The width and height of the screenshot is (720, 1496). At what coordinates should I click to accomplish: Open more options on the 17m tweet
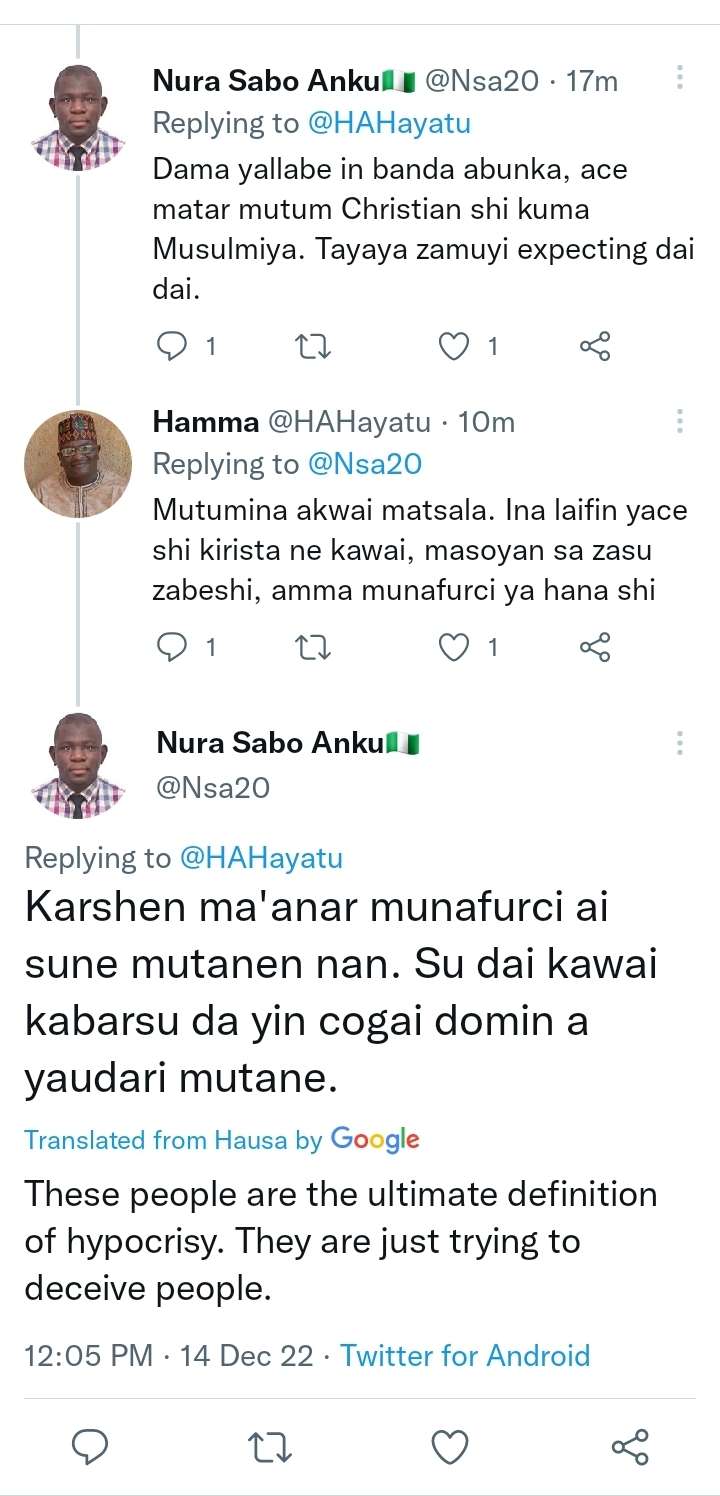[x=680, y=79]
